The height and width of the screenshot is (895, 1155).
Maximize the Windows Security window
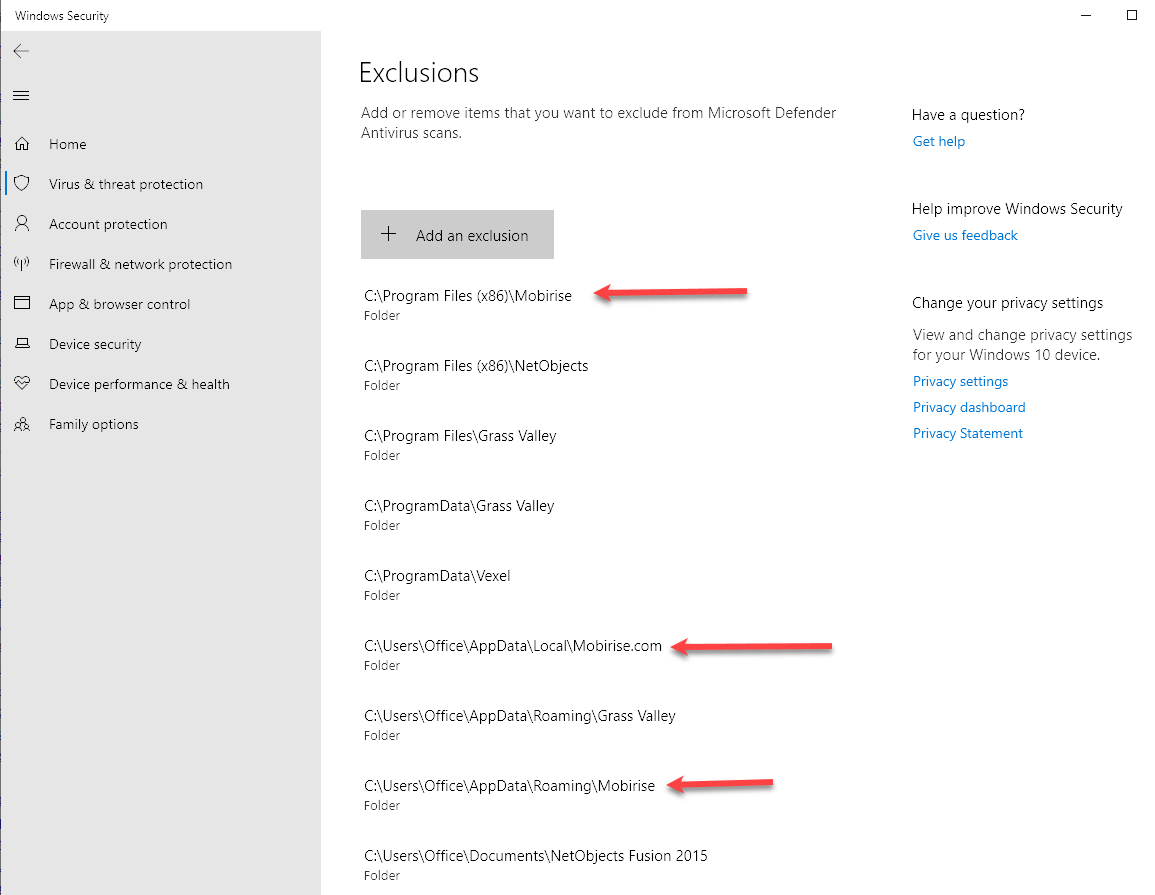(x=1132, y=15)
